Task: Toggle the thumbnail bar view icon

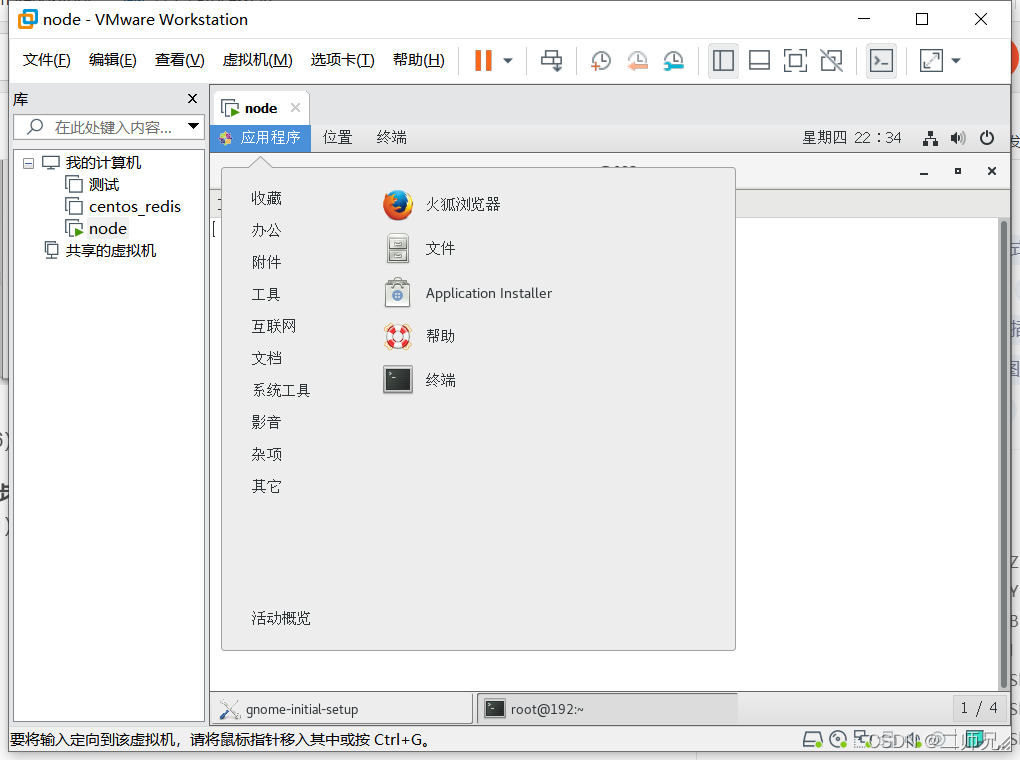Action: click(759, 61)
